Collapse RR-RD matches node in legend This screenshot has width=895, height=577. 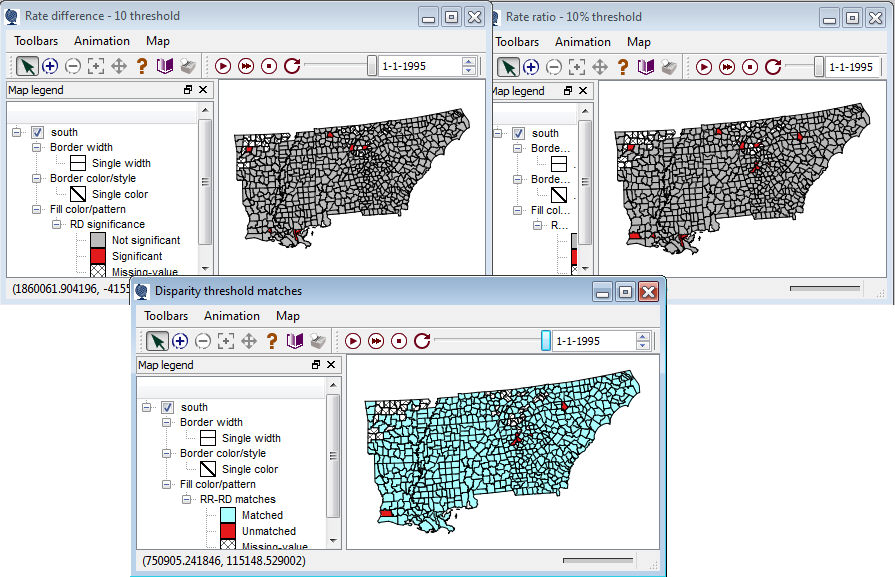187,499
